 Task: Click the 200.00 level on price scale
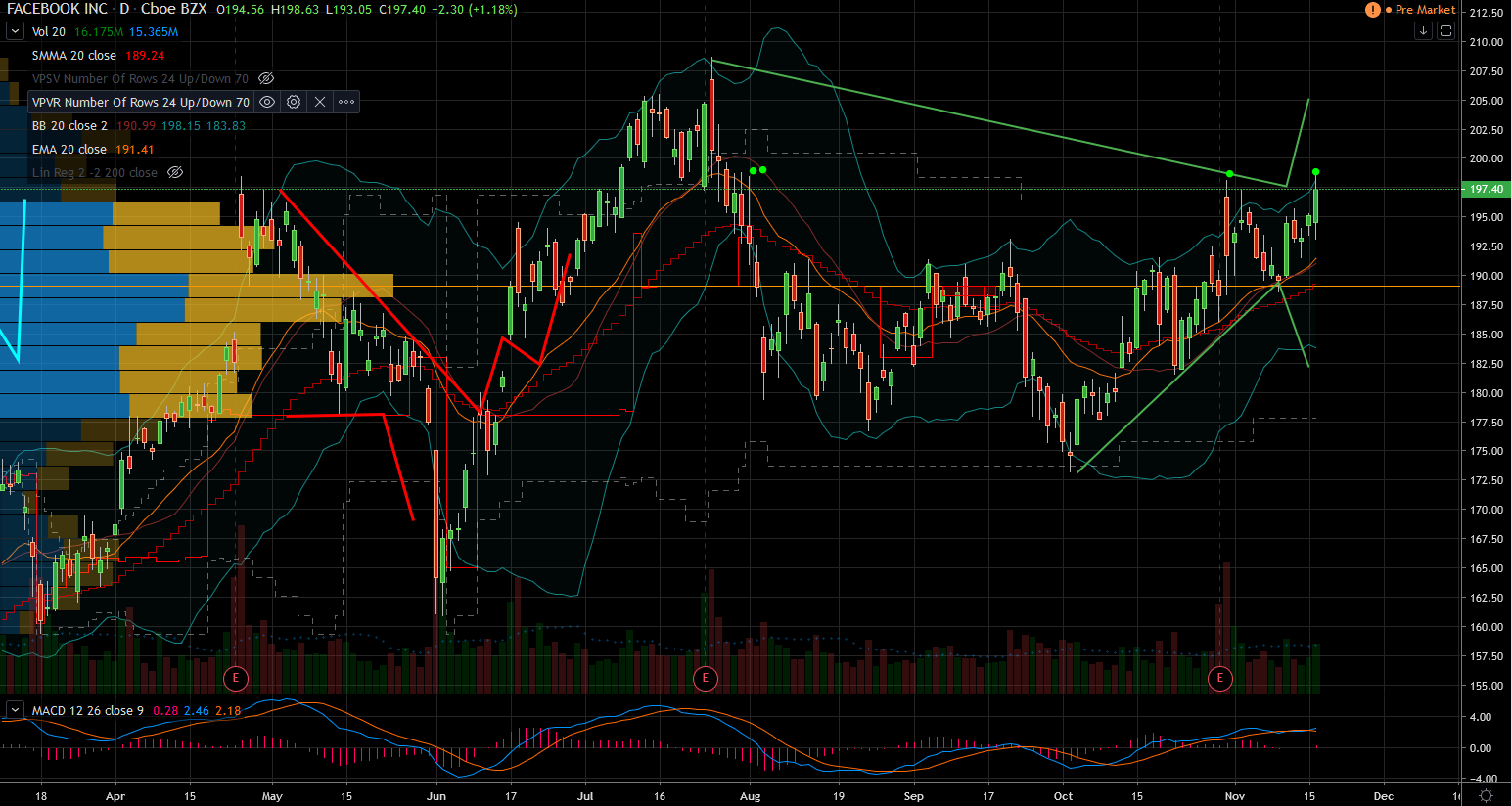coord(1486,158)
